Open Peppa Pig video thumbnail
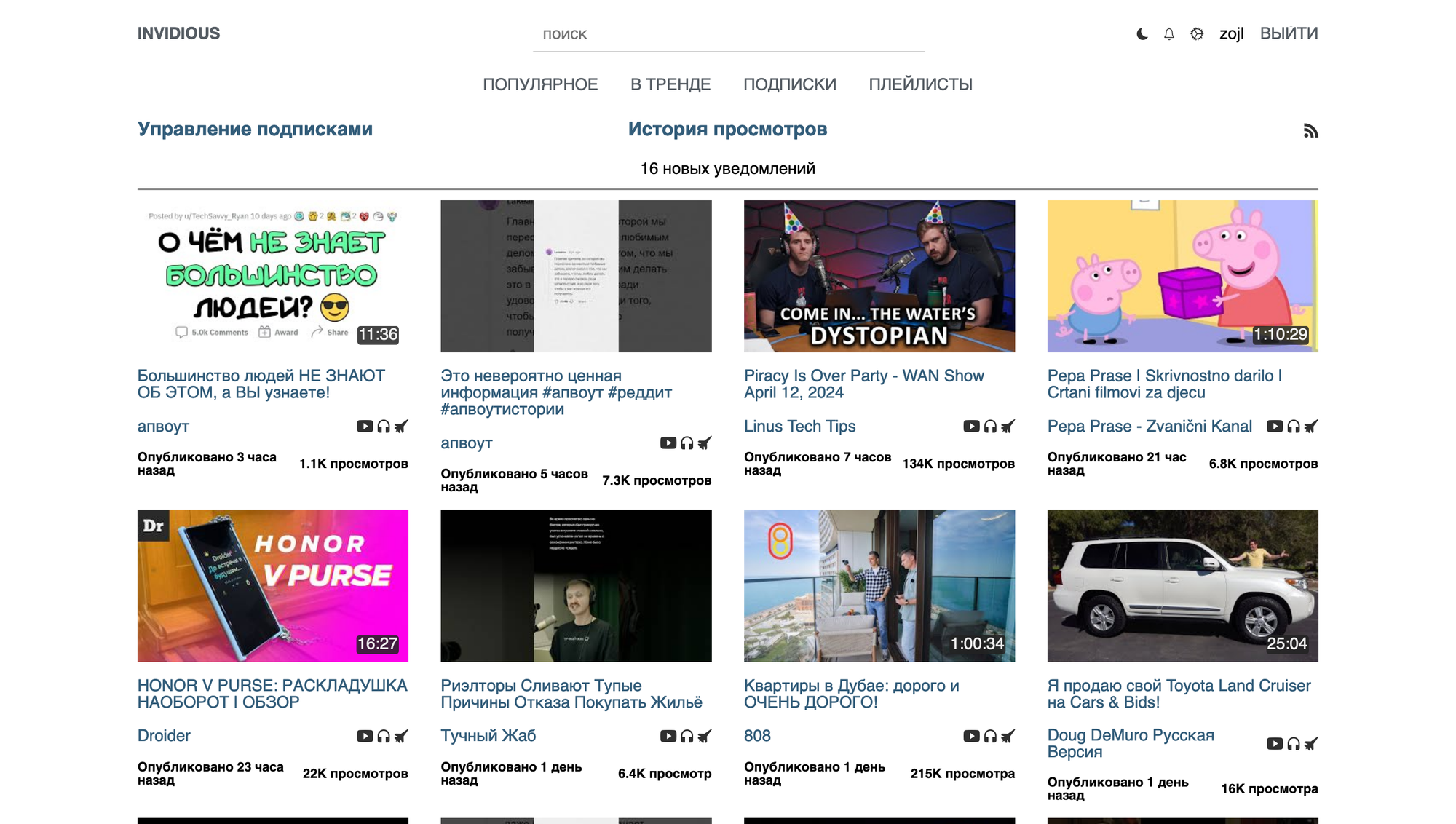1456x824 pixels. click(x=1182, y=277)
